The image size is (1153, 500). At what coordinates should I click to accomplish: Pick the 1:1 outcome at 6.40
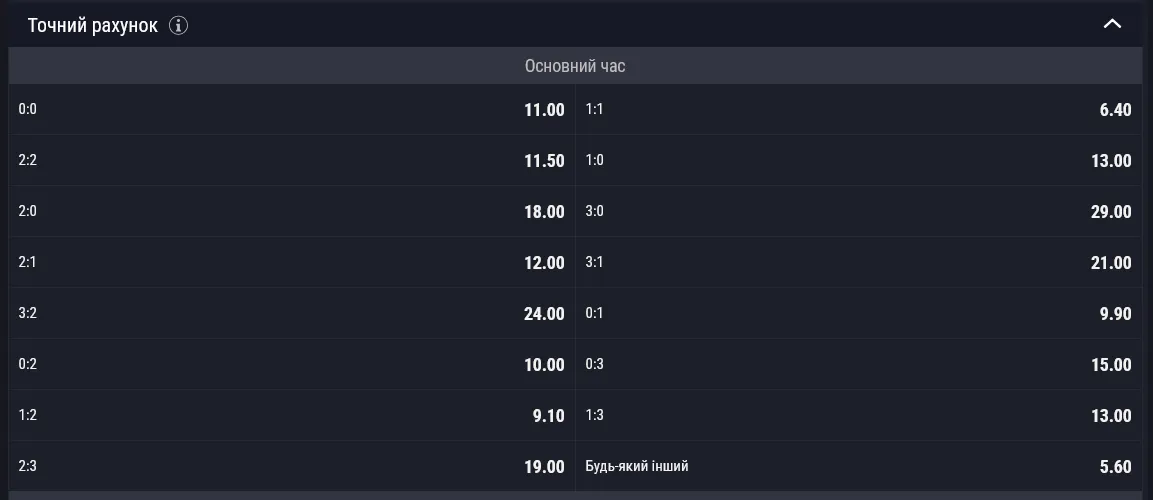pyautogui.click(x=858, y=110)
